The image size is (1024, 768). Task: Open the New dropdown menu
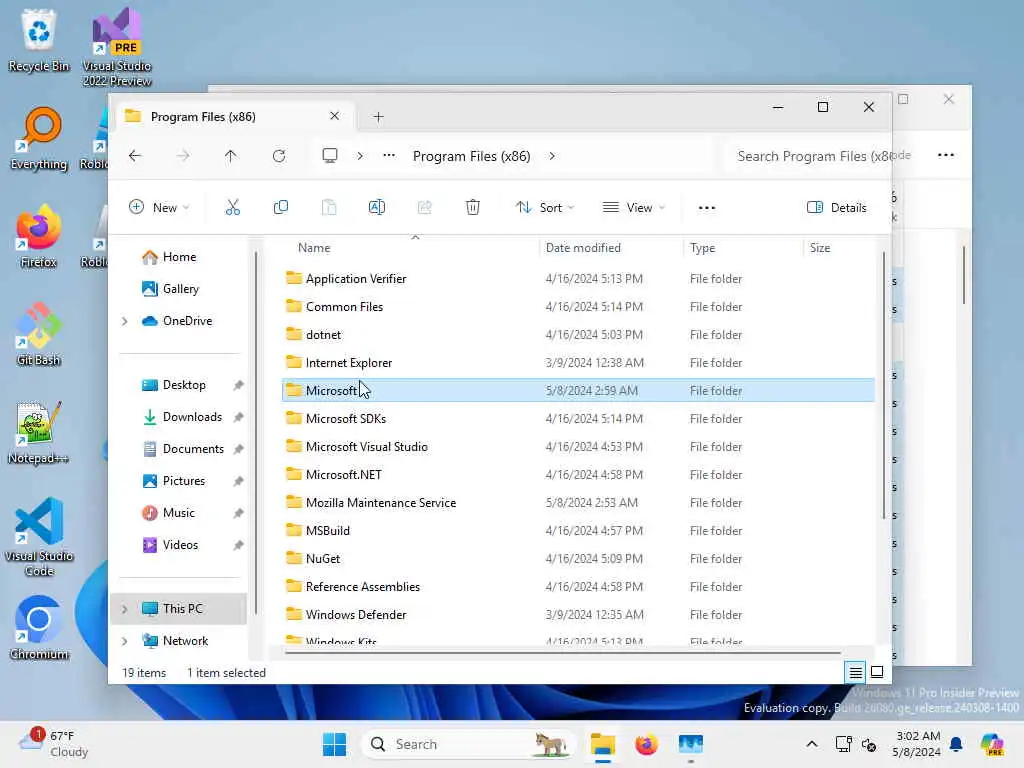point(159,208)
